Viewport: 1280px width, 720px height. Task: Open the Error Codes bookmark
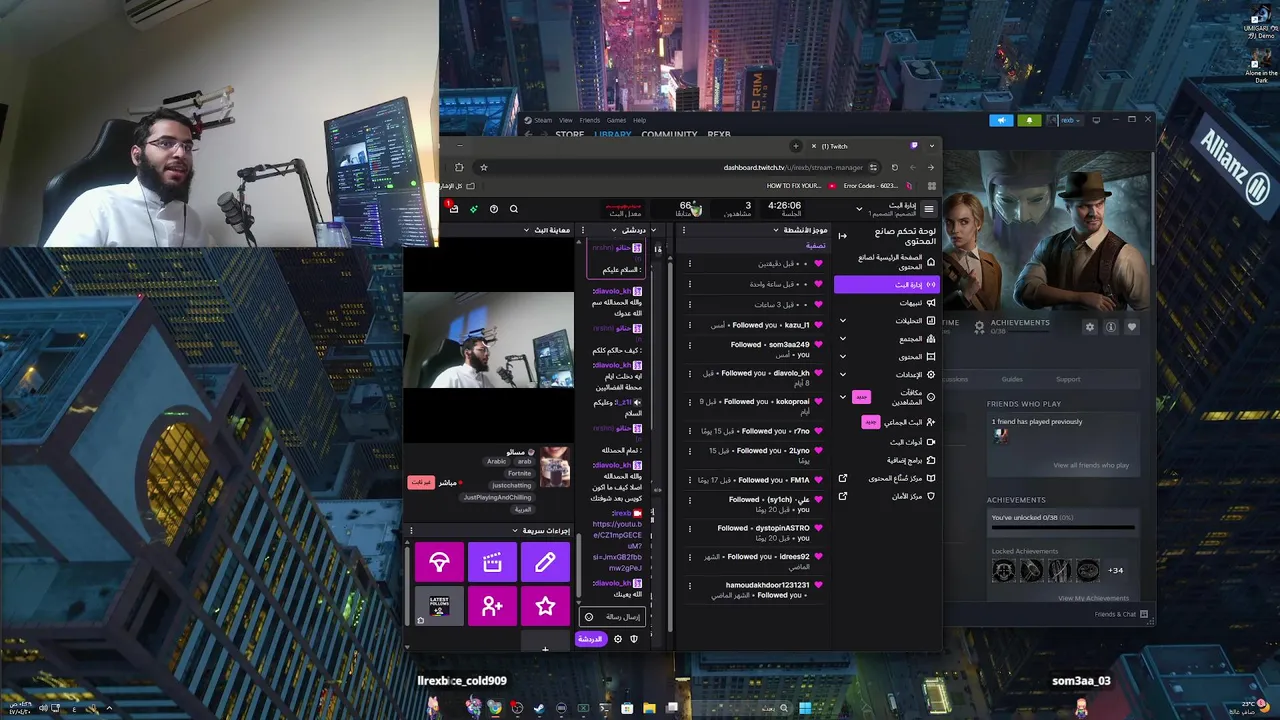pyautogui.click(x=878, y=186)
